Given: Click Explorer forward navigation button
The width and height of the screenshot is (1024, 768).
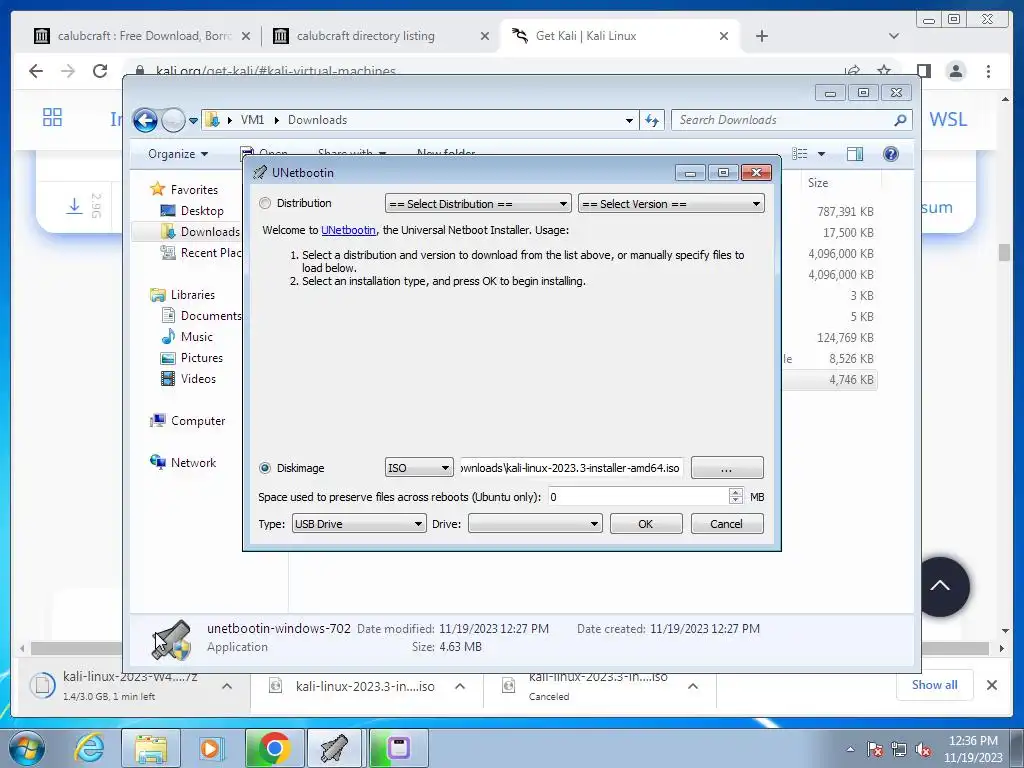Looking at the screenshot, I should coord(173,120).
